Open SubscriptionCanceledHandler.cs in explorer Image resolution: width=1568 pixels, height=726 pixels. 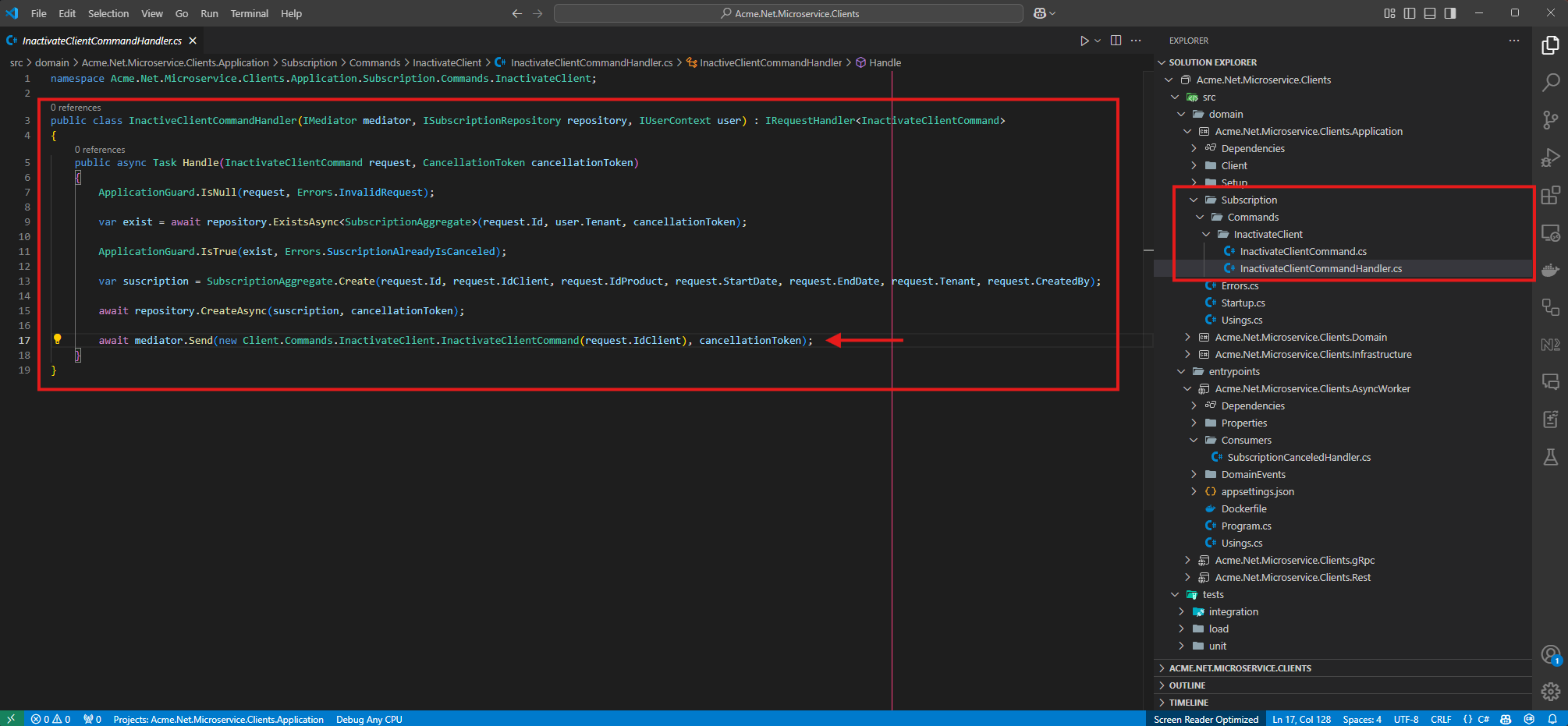1299,457
